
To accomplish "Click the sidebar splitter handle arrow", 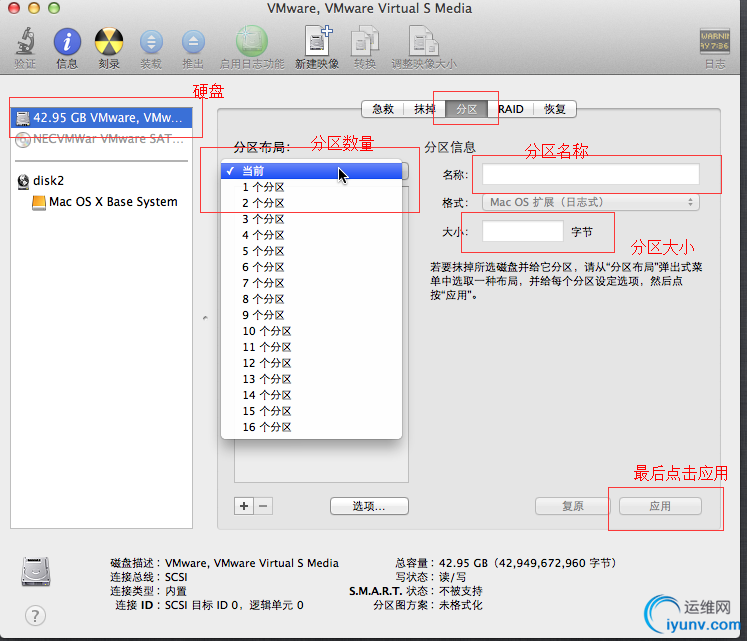I will pyautogui.click(x=205, y=317).
